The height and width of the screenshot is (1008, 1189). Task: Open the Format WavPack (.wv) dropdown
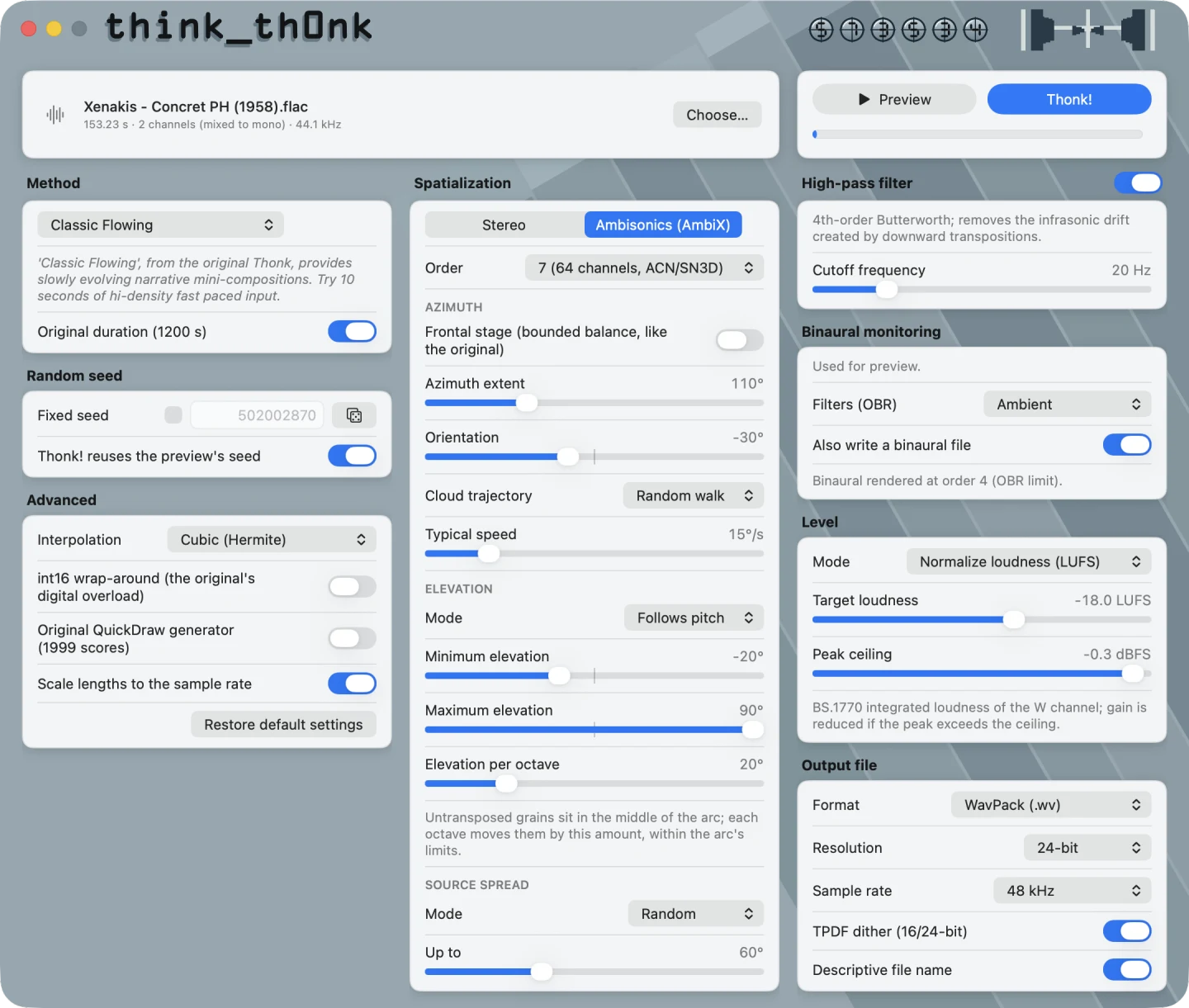pos(1052,805)
